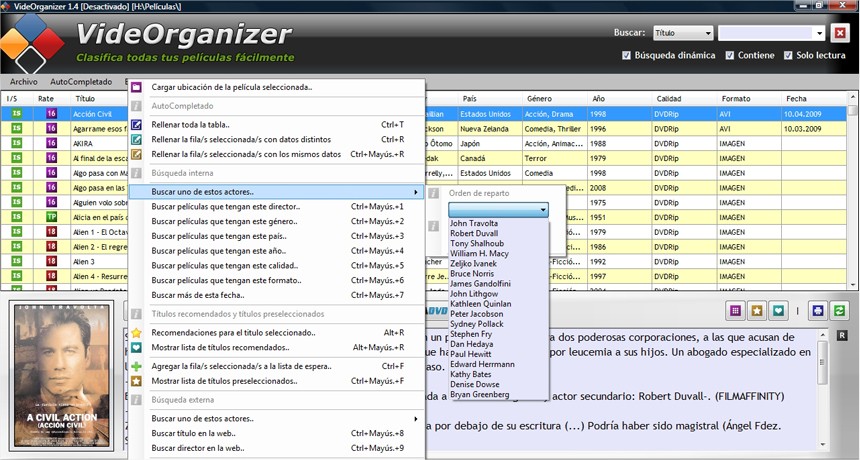Click the small R button beside synopsis
This screenshot has height=460, width=860.
(842, 335)
